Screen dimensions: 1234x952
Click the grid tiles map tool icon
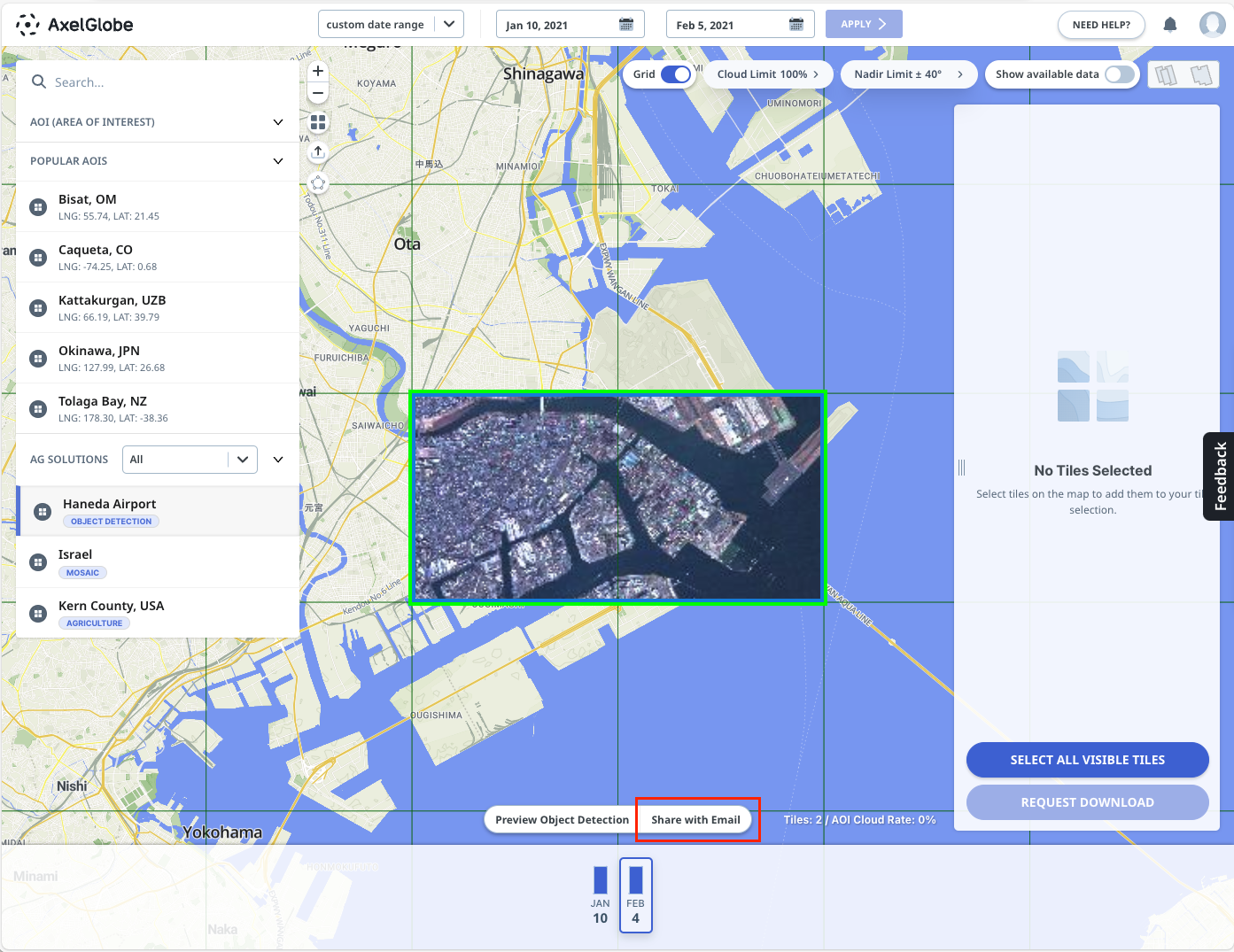[318, 122]
